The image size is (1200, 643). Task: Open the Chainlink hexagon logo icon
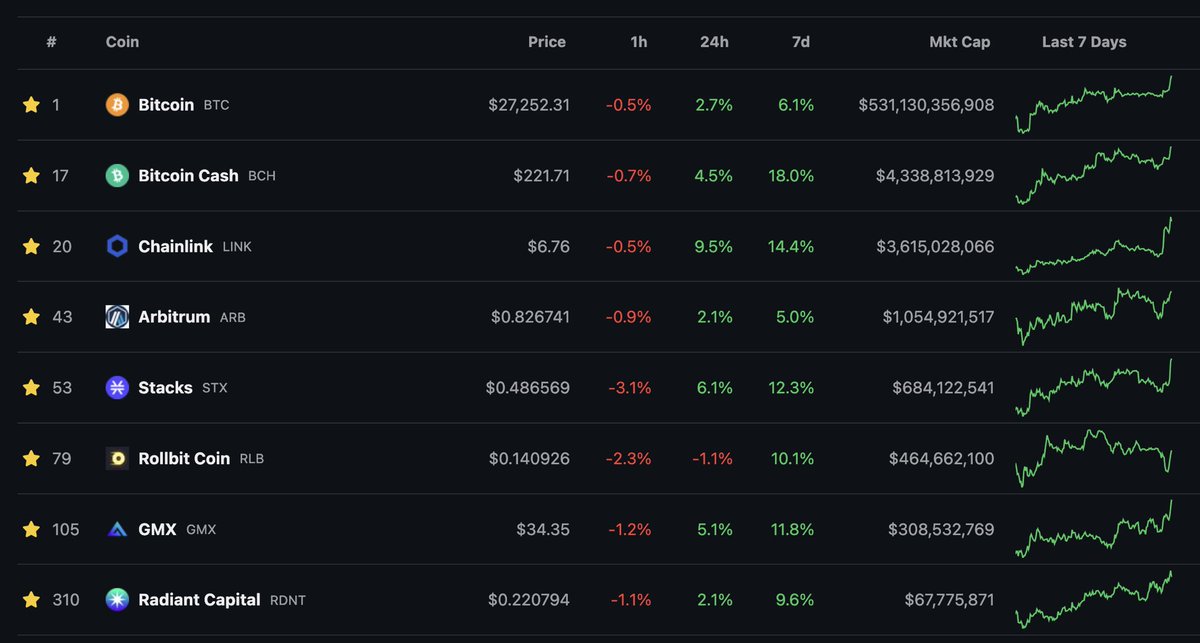tap(117, 246)
